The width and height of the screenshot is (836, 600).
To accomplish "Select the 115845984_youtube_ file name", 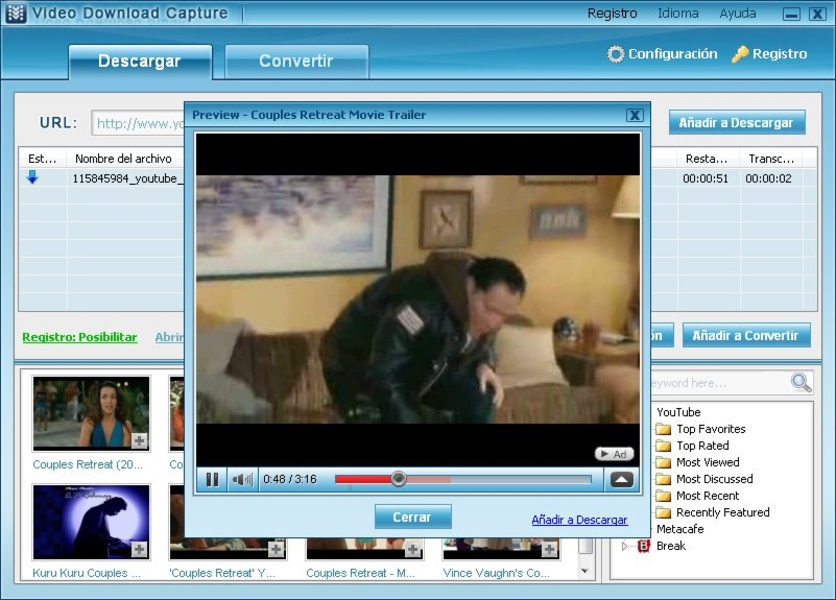I will 128,179.
